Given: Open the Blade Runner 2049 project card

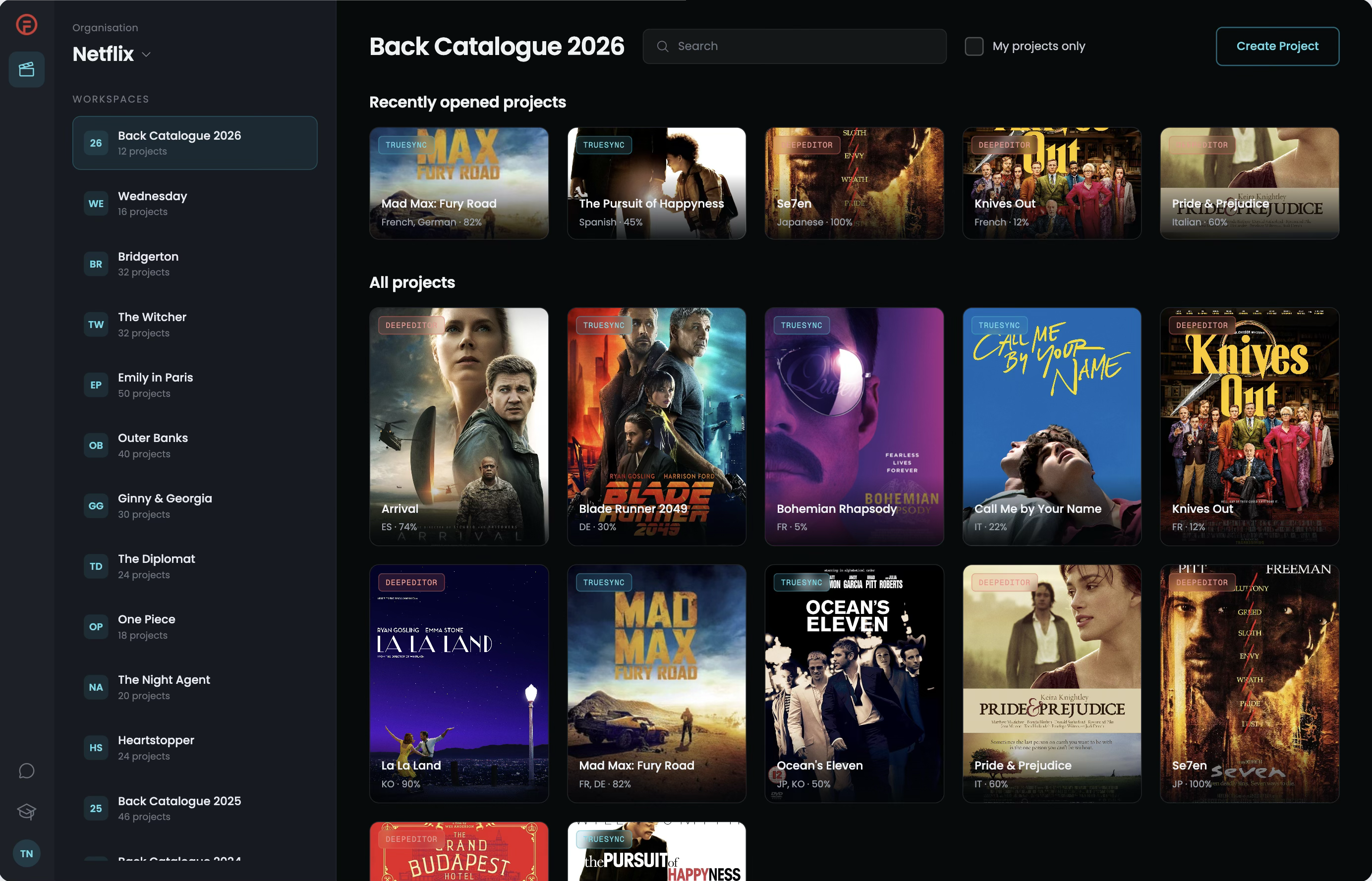Looking at the screenshot, I should click(656, 427).
